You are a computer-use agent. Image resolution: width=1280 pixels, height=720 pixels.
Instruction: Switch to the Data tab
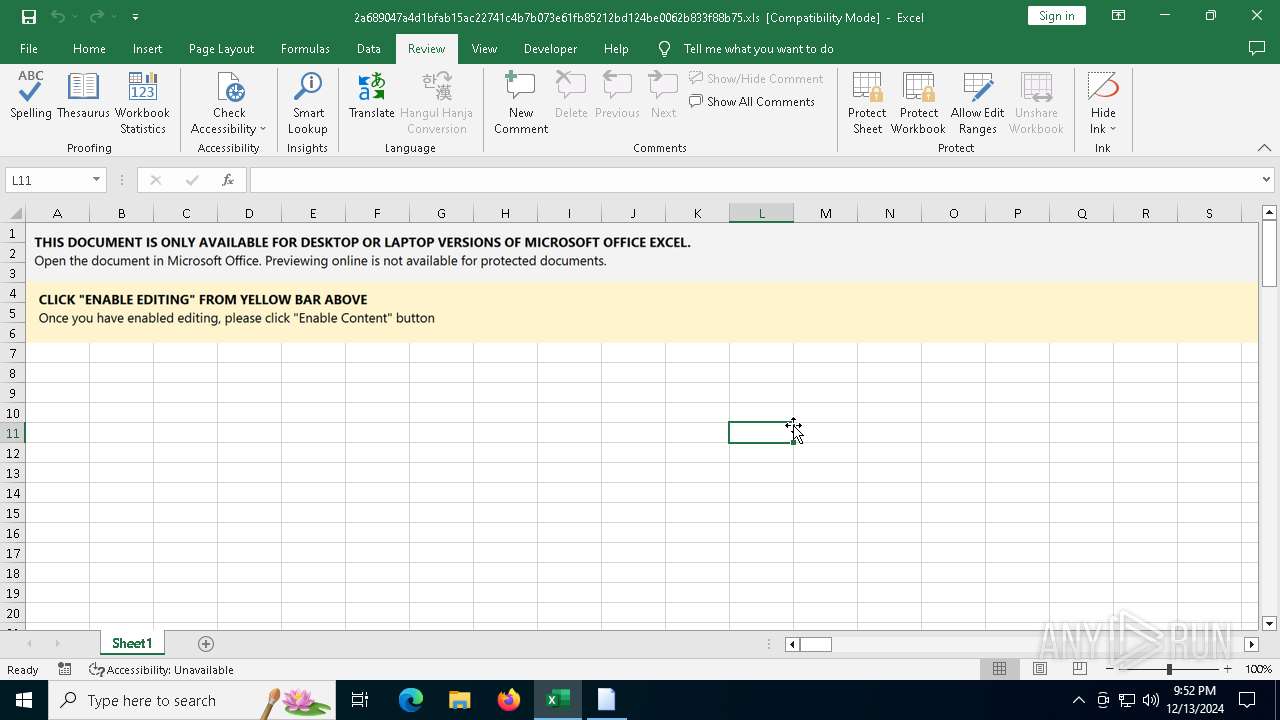368,49
